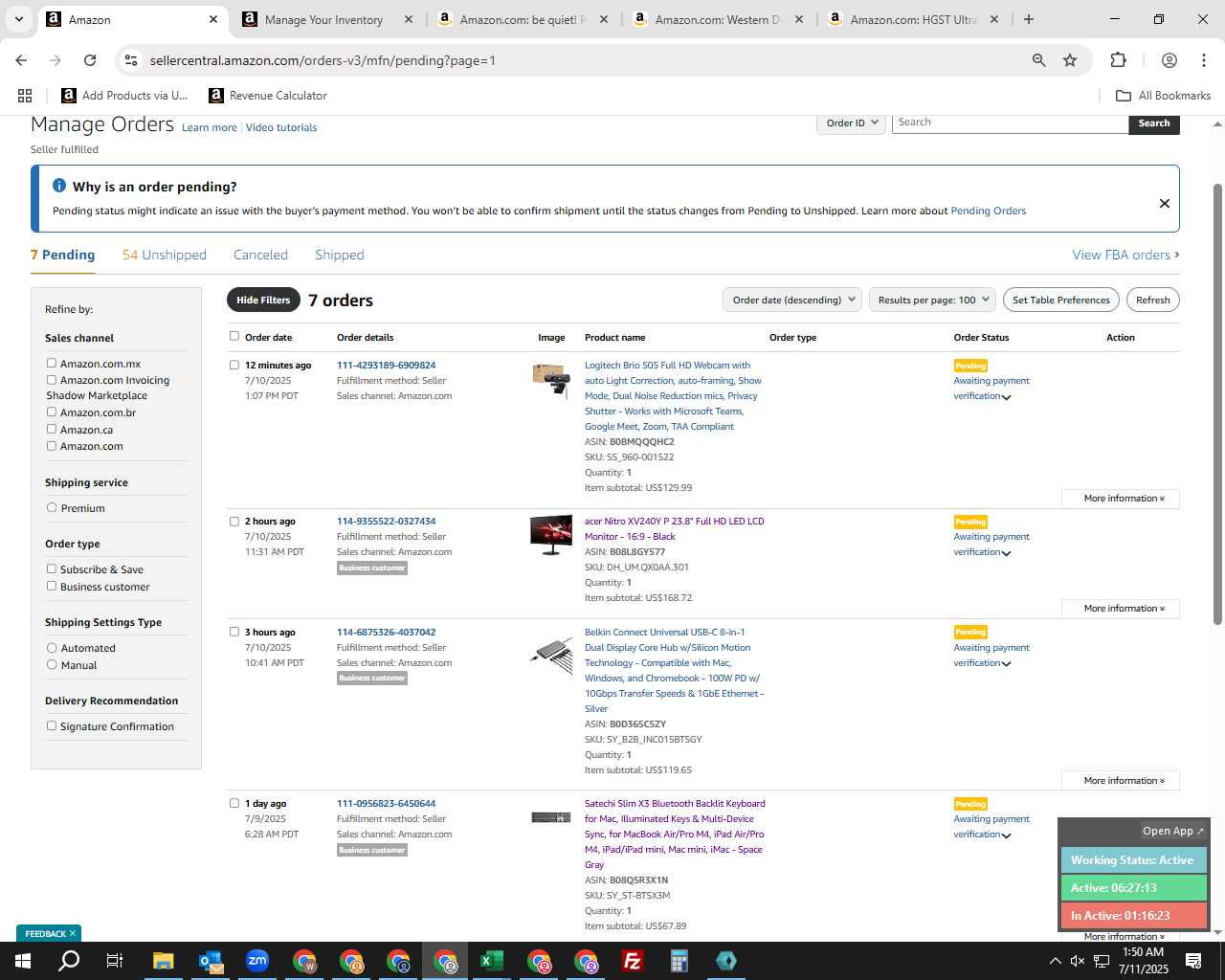Expand More information for Belkin order
This screenshot has width=1225, height=980.
click(1120, 781)
